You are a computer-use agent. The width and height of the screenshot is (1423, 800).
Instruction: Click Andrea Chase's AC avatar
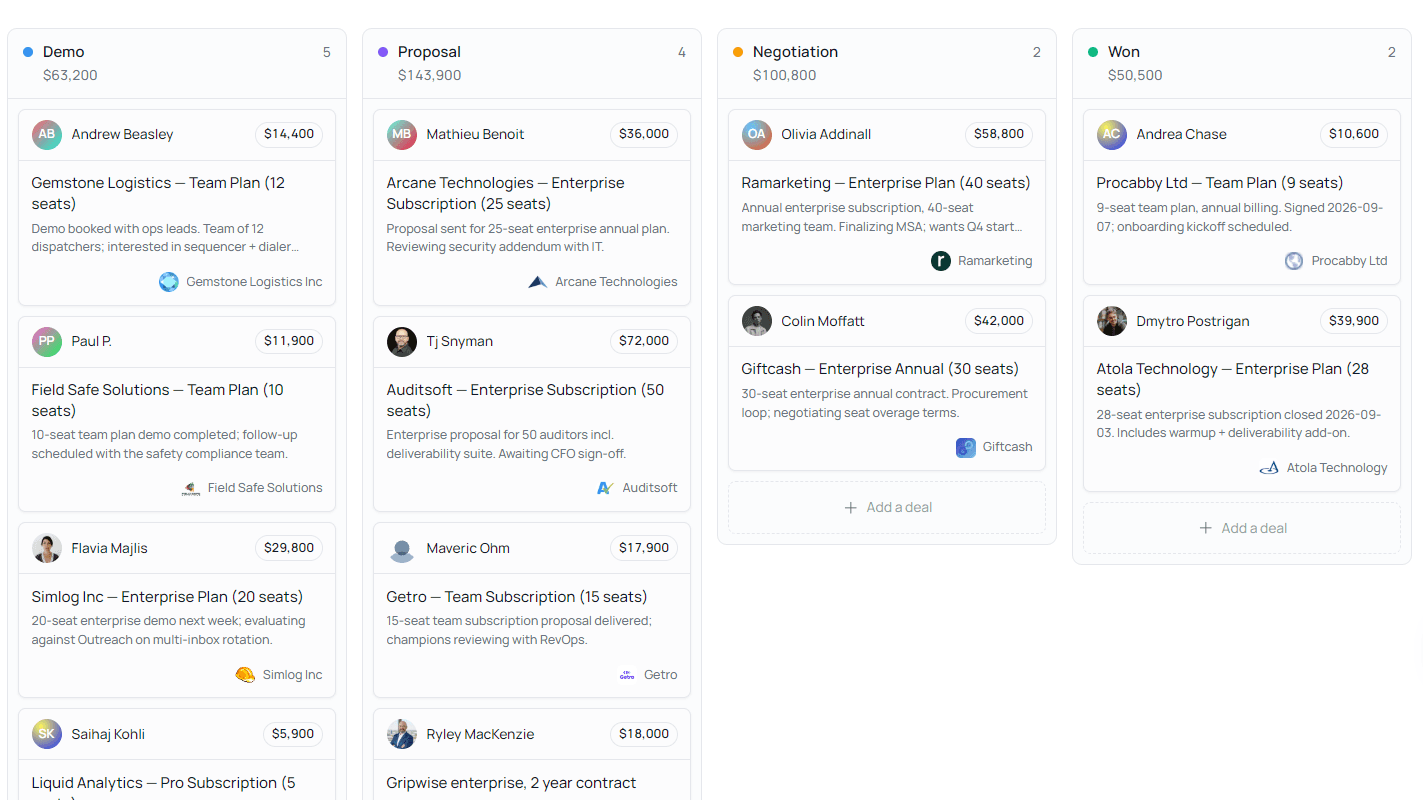pos(1112,135)
